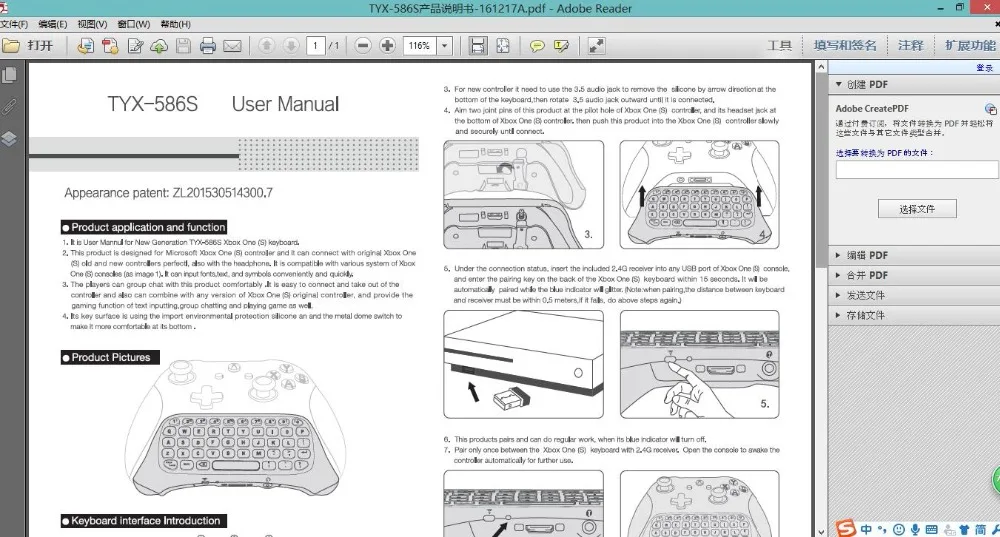Click the page number input field

click(316, 46)
